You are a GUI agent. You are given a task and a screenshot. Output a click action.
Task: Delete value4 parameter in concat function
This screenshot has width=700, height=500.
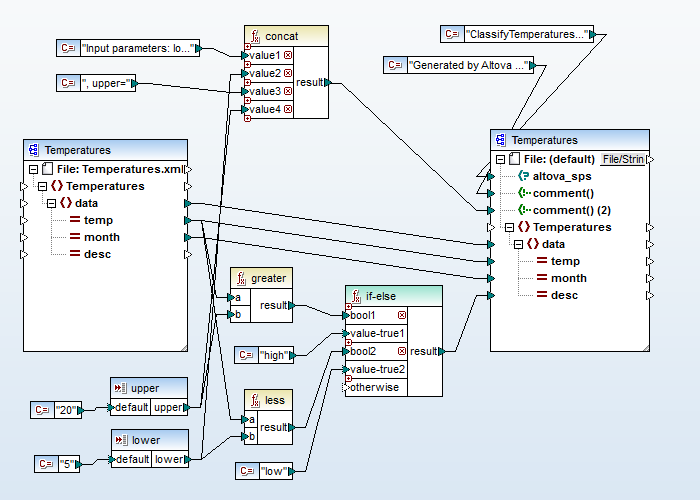pyautogui.click(x=288, y=109)
